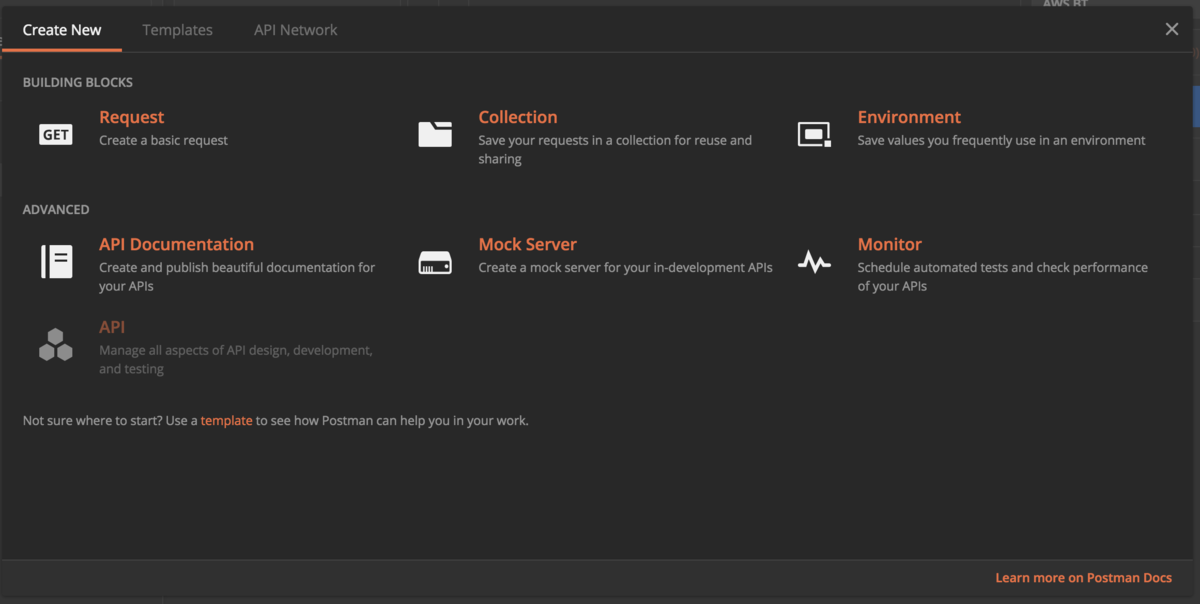Screen dimensions: 1200x604
Task: Click the Monitor pulse line icon
Action: pyautogui.click(x=814, y=262)
